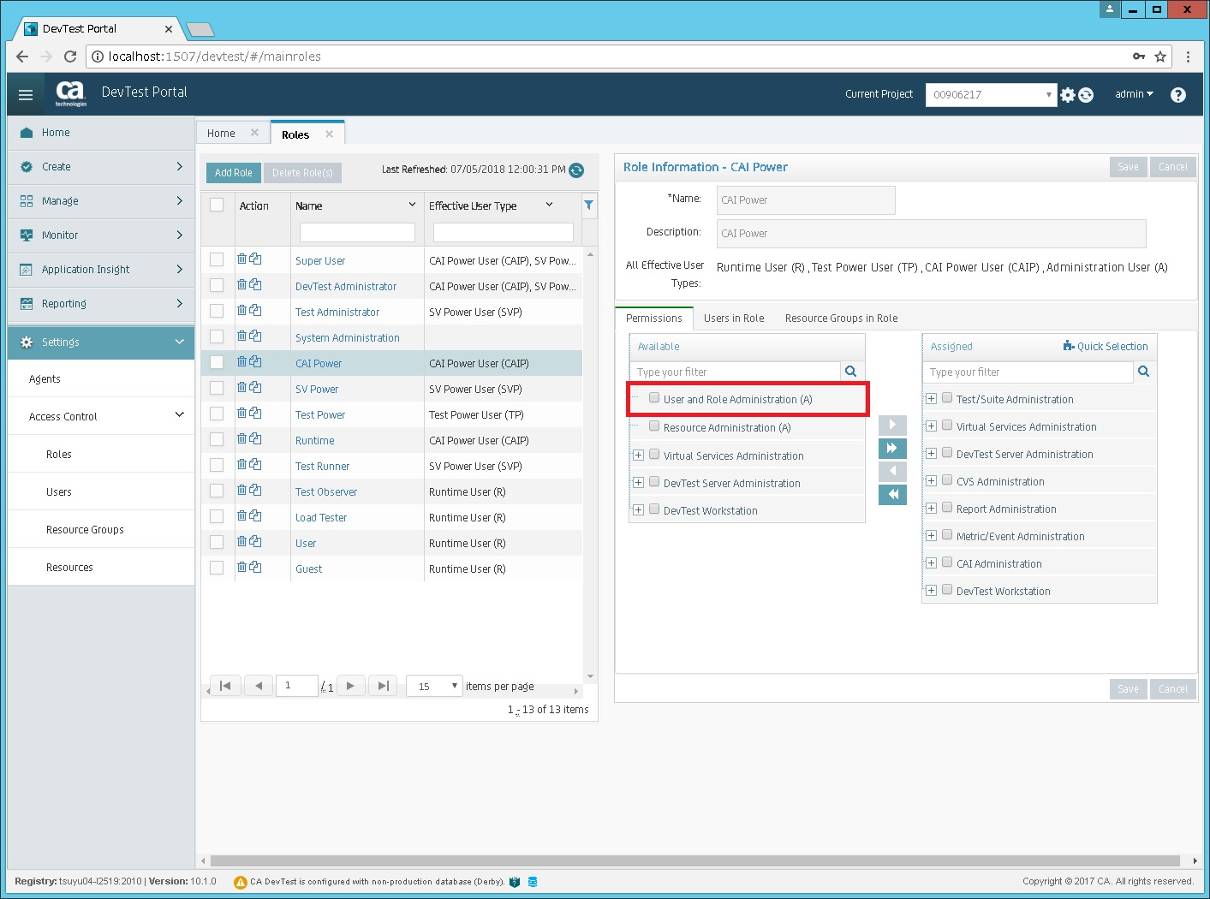Check the Super User row checkbox

pos(217,260)
